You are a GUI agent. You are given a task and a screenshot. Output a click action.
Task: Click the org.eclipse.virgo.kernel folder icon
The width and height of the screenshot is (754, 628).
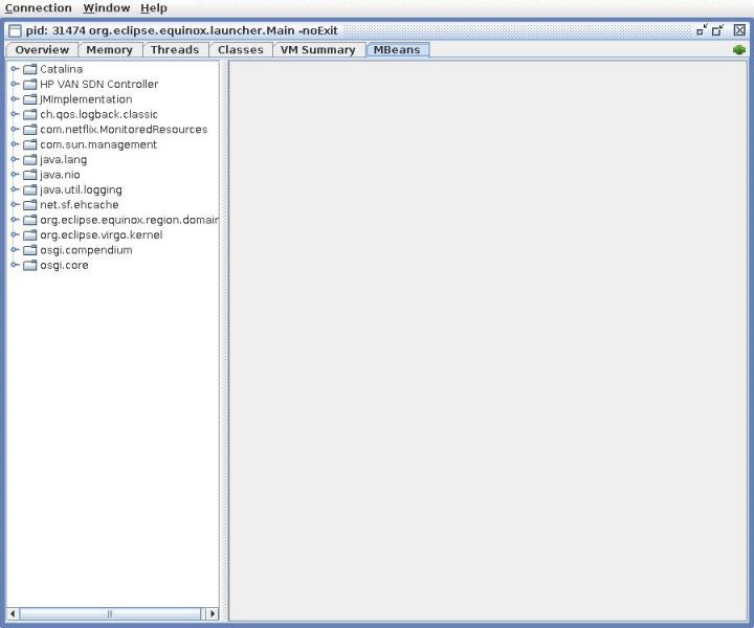(30, 235)
